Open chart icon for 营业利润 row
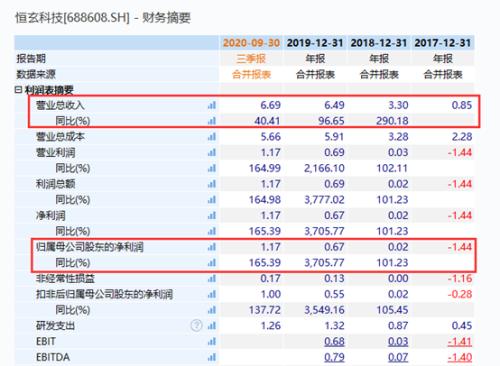 click(212, 153)
